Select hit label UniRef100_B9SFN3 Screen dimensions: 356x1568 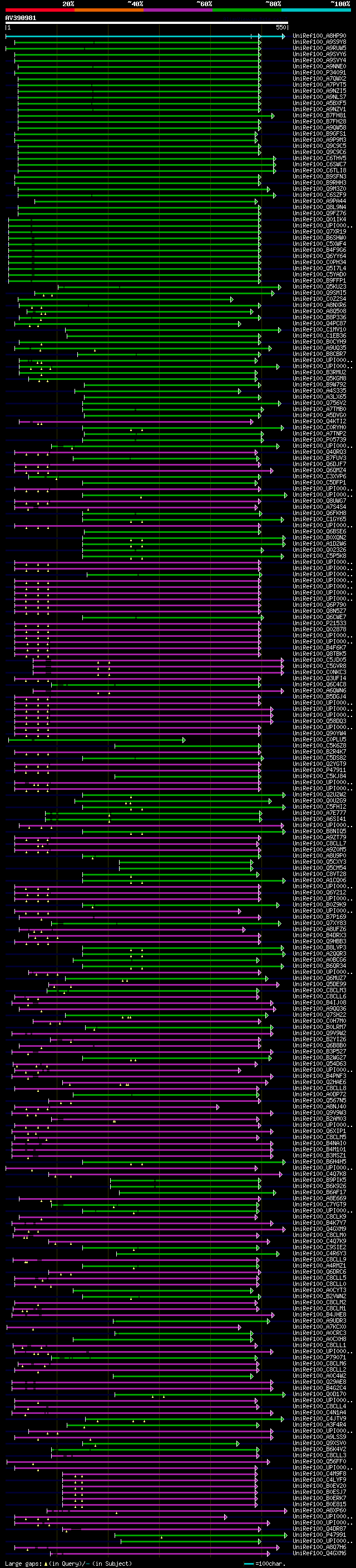pos(319,176)
